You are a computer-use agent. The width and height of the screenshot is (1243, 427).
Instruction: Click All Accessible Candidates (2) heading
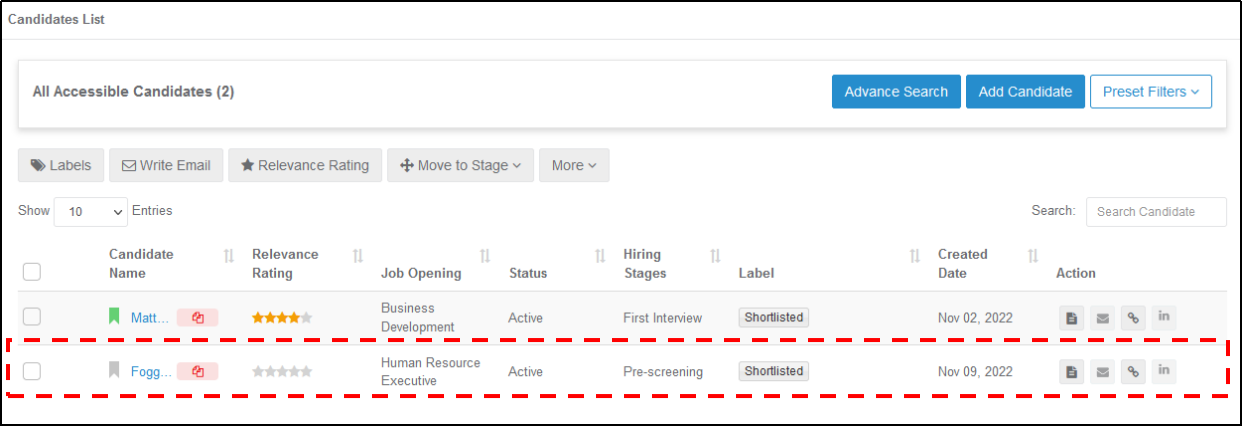pos(133,91)
